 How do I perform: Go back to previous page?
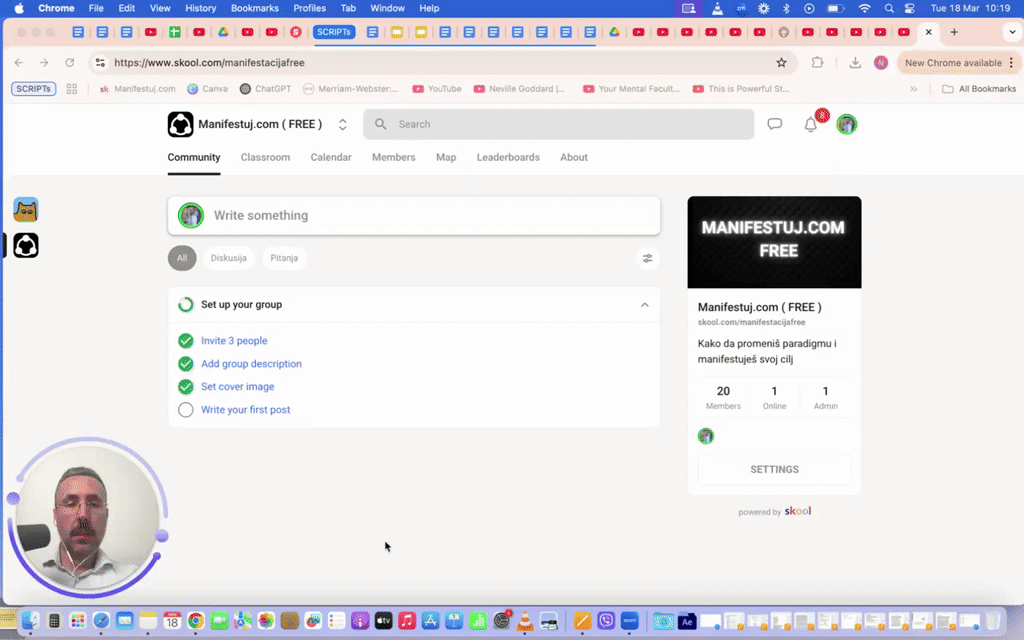click(18, 63)
